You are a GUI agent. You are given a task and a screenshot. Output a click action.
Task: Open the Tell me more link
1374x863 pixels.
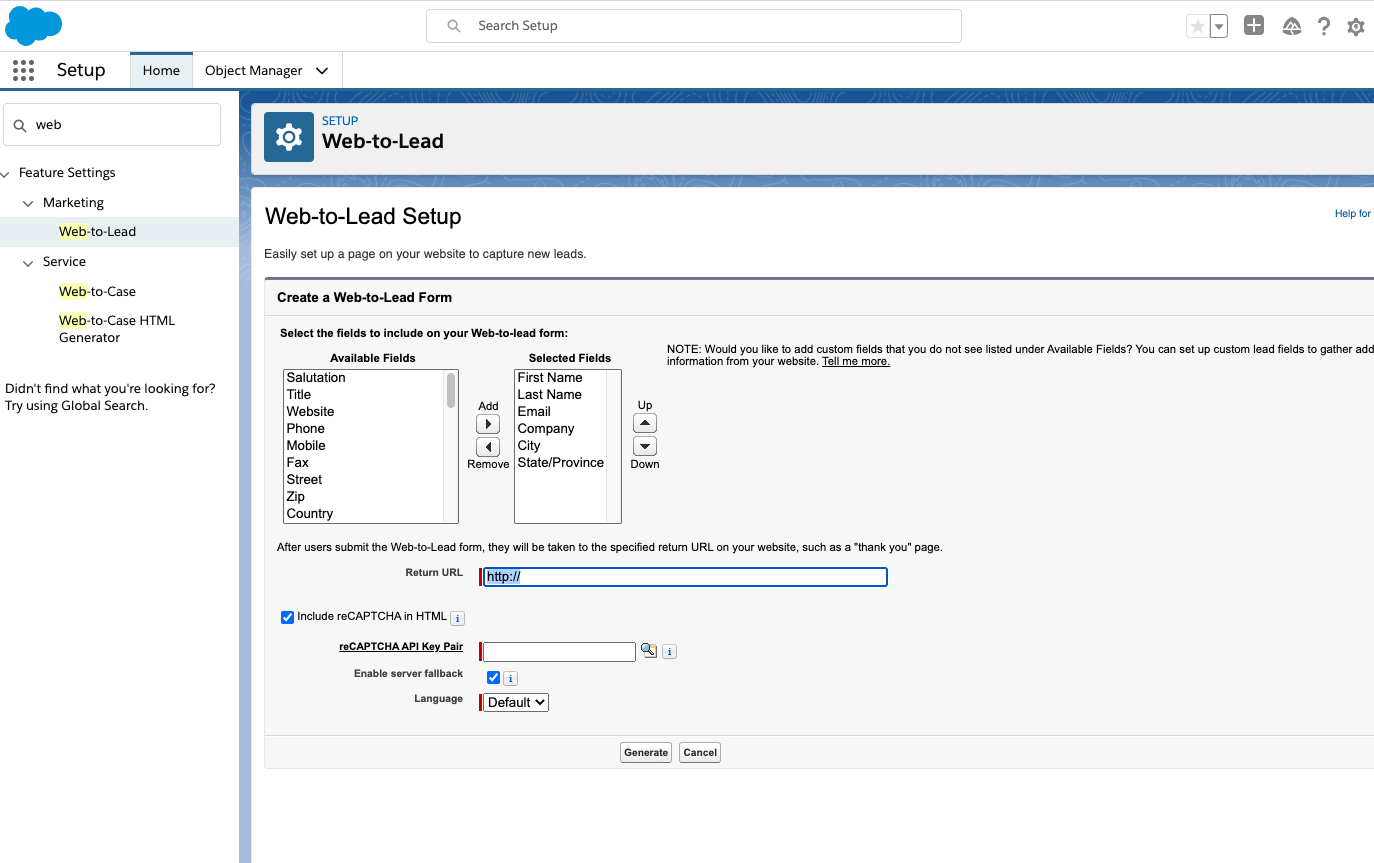coord(856,361)
